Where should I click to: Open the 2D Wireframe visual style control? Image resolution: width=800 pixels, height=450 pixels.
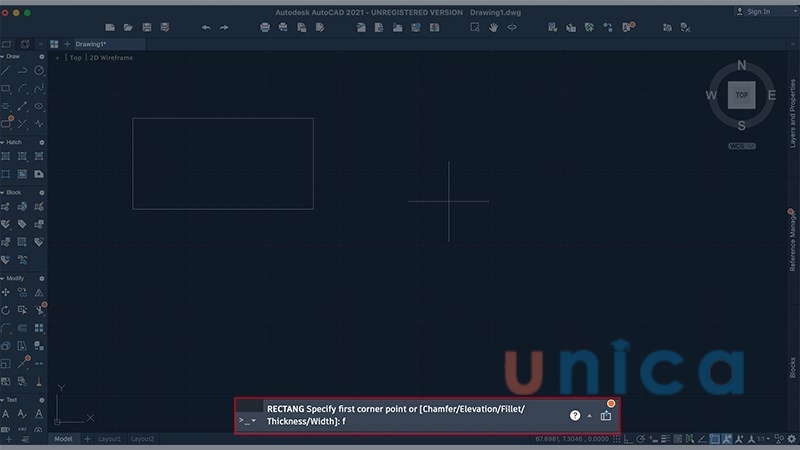coord(111,58)
